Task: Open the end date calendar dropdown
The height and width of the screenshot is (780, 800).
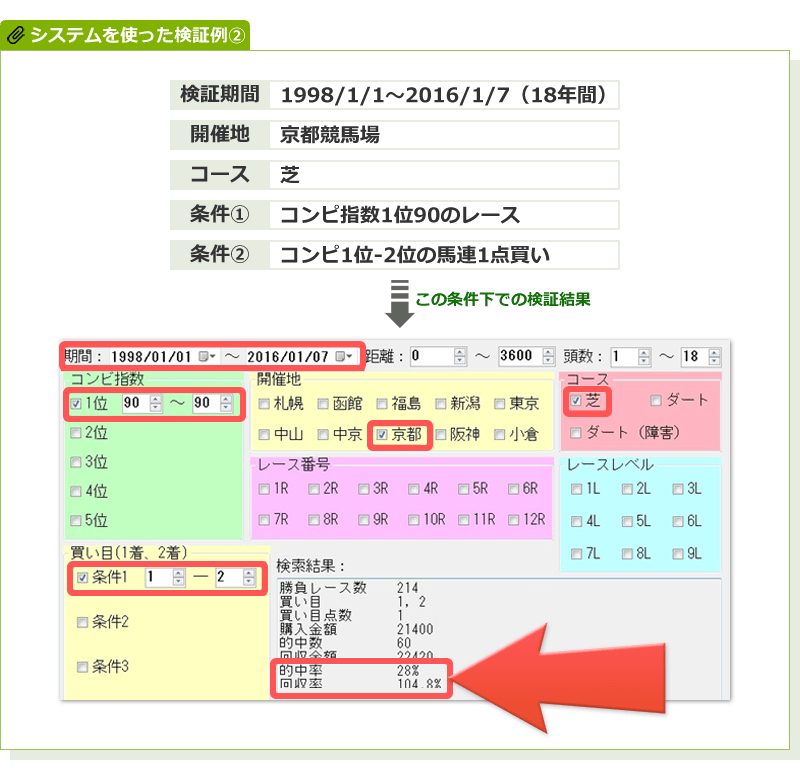Action: 345,356
